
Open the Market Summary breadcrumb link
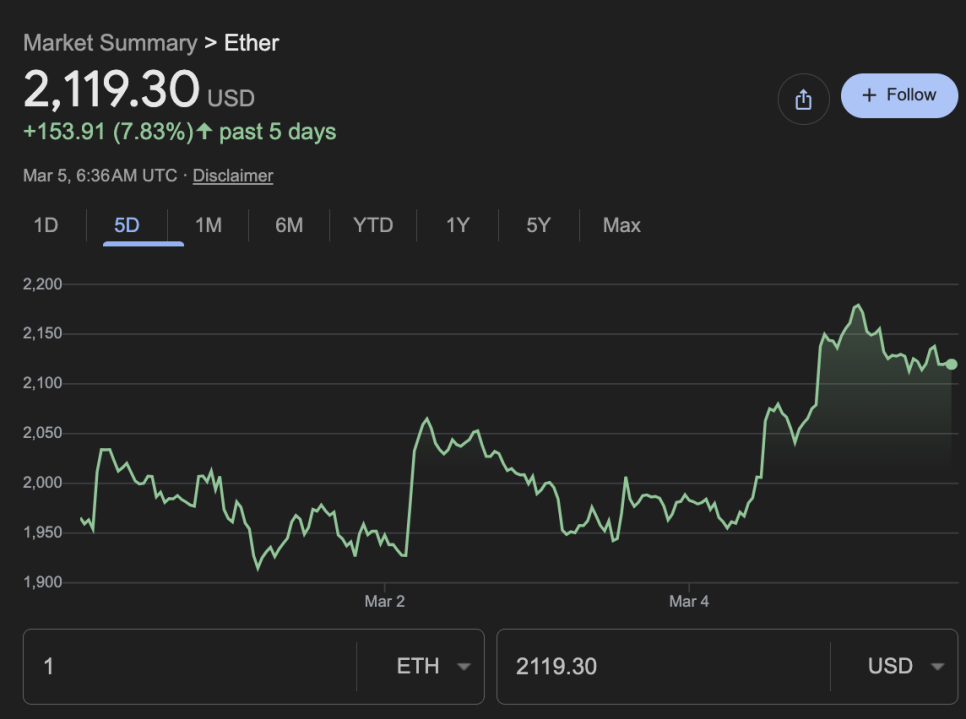coord(110,43)
